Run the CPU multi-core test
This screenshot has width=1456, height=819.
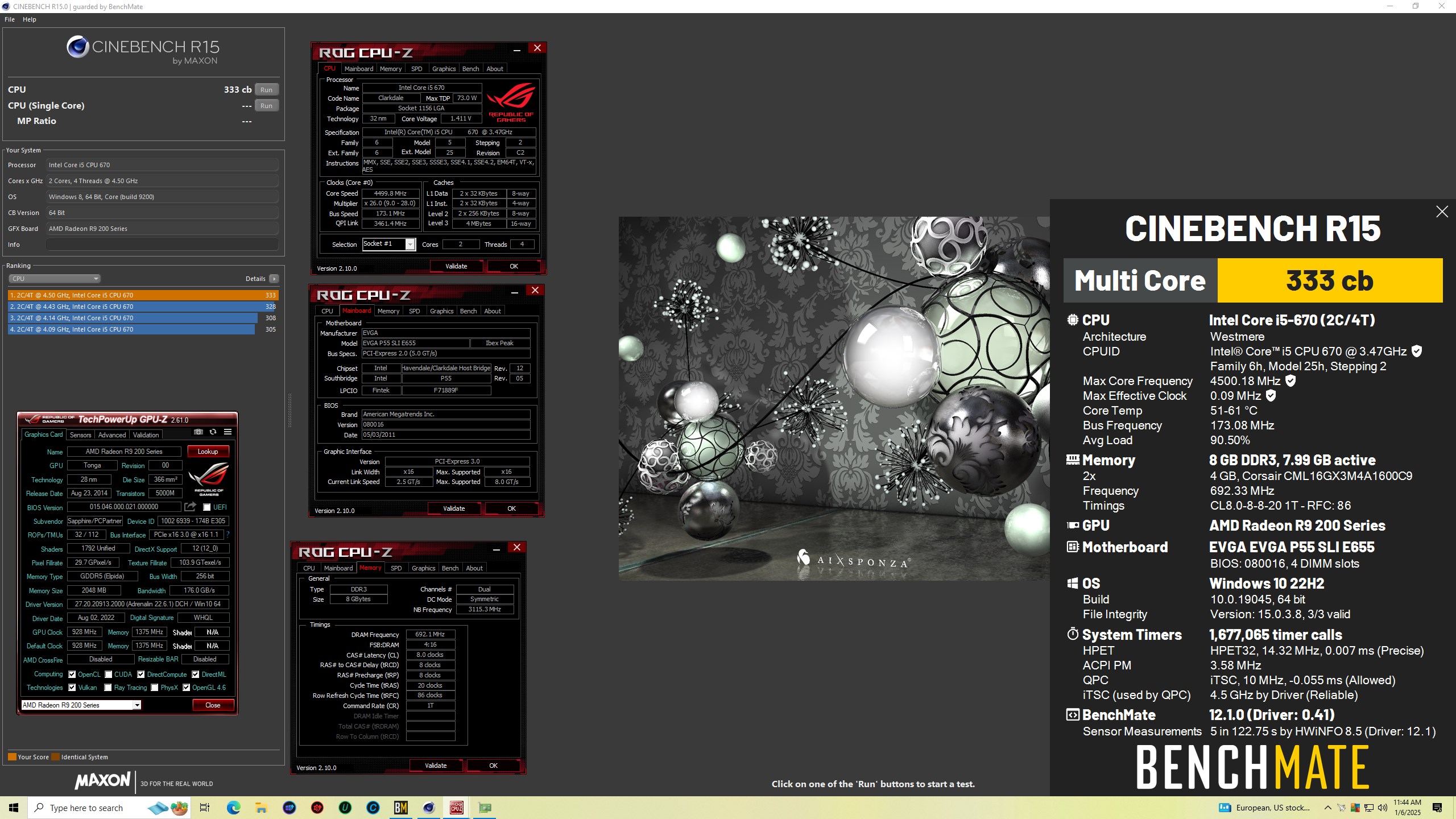click(x=266, y=90)
